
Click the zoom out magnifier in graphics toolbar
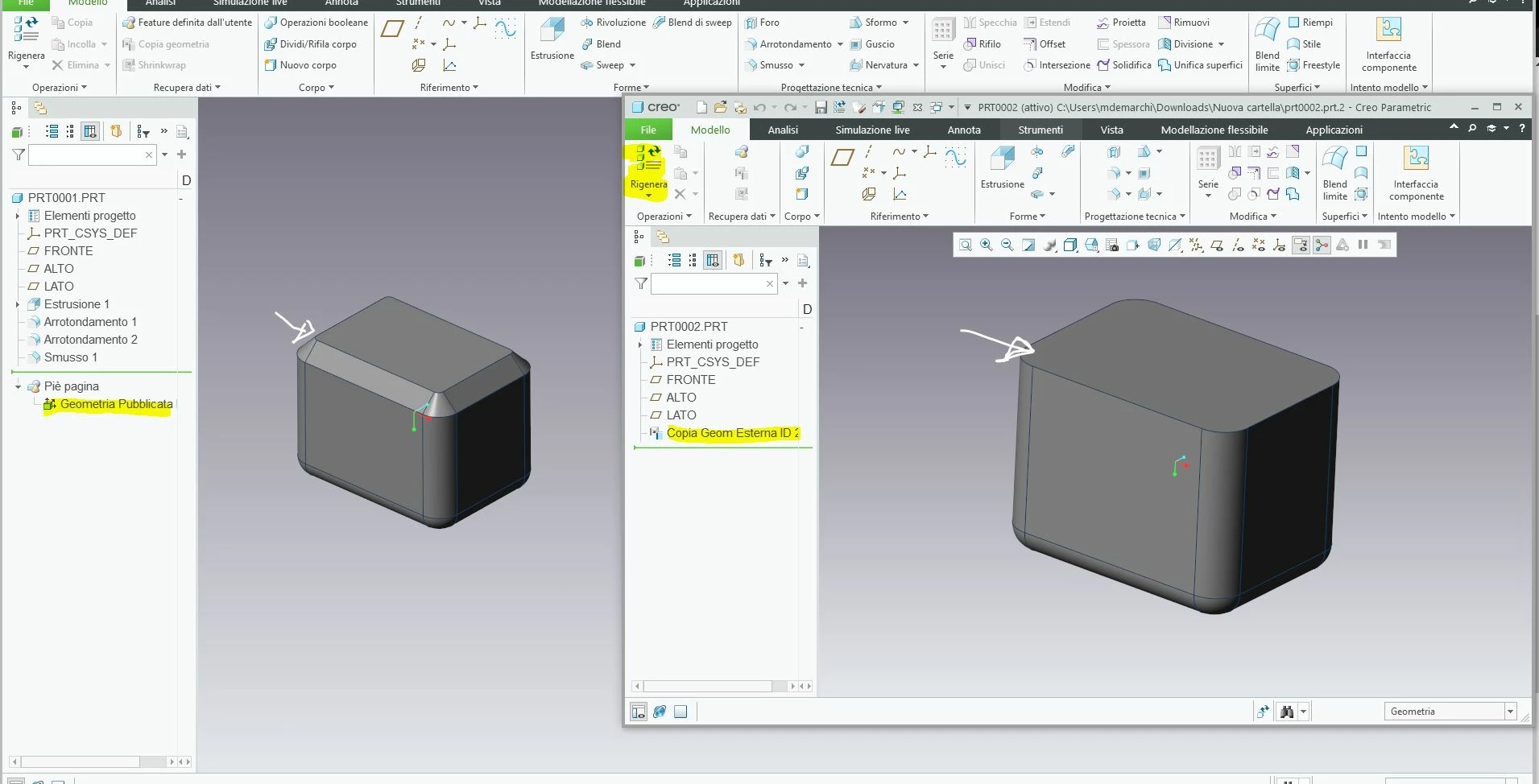[x=1007, y=245]
